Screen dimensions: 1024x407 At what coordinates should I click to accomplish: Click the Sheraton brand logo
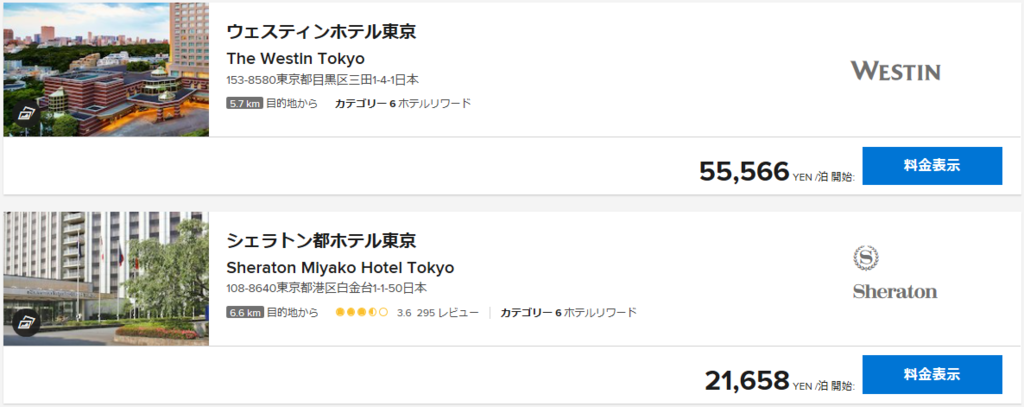click(894, 272)
